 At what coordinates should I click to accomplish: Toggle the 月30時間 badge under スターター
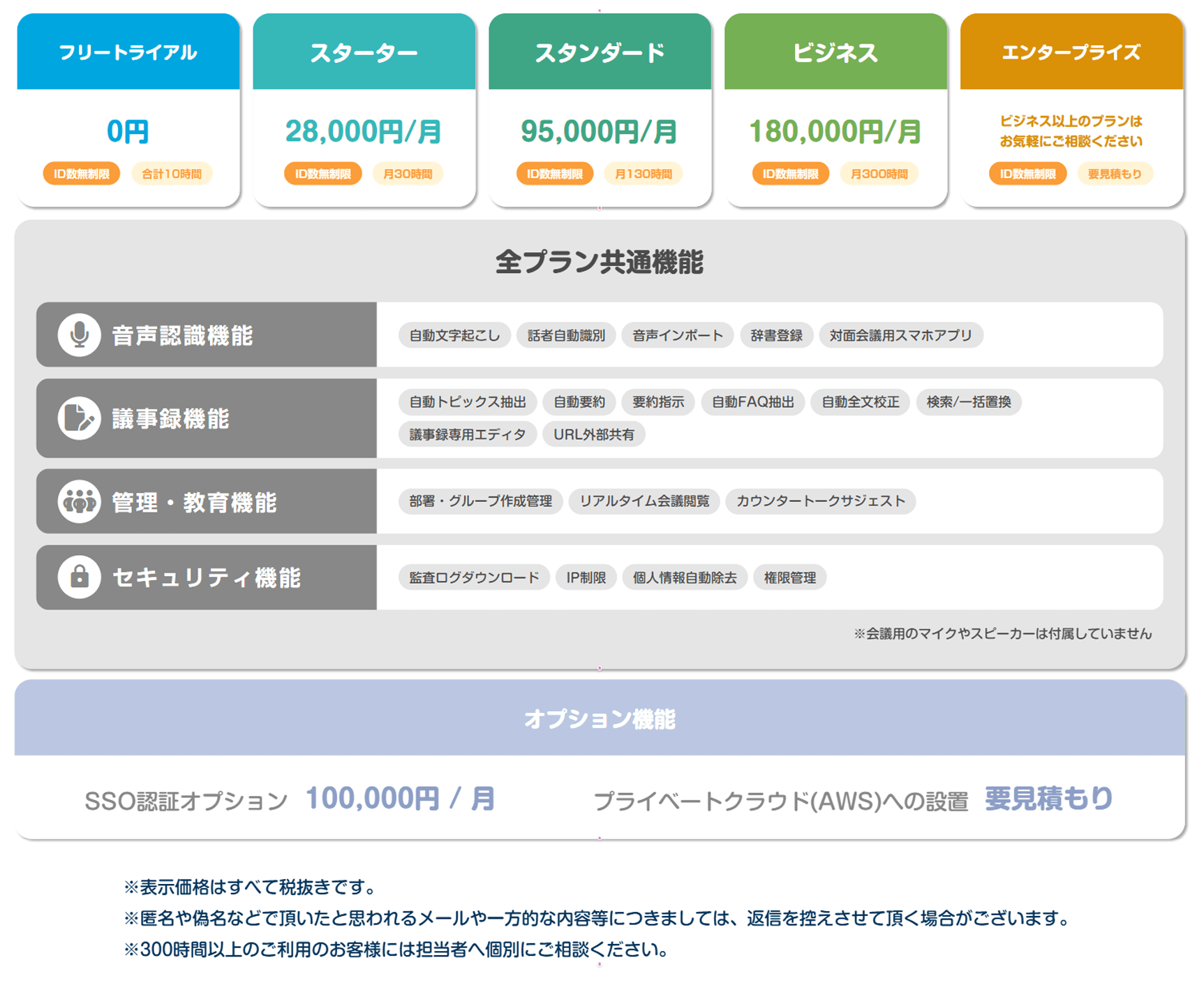click(x=408, y=174)
